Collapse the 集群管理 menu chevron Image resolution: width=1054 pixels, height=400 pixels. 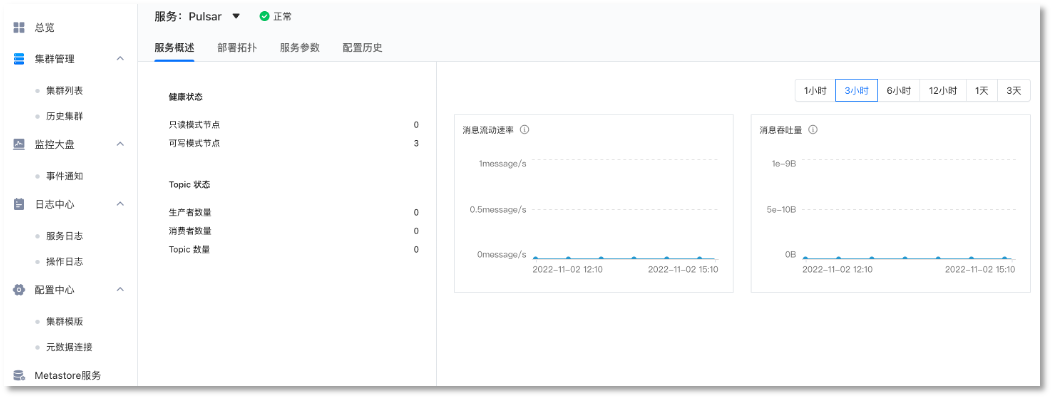[120, 58]
